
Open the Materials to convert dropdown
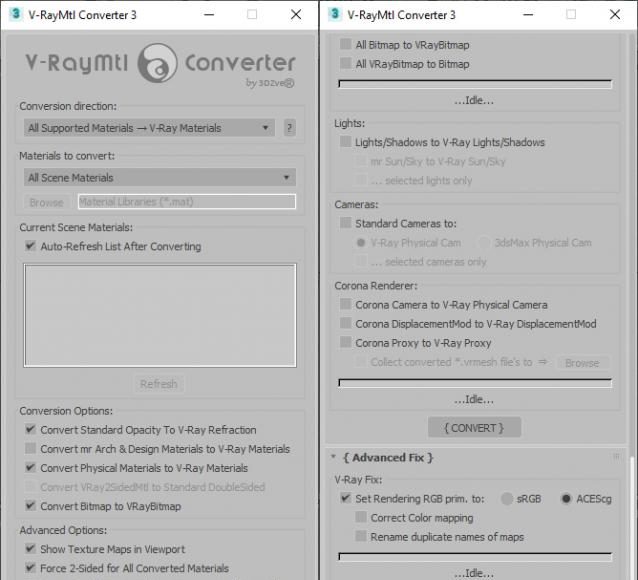[x=159, y=177]
